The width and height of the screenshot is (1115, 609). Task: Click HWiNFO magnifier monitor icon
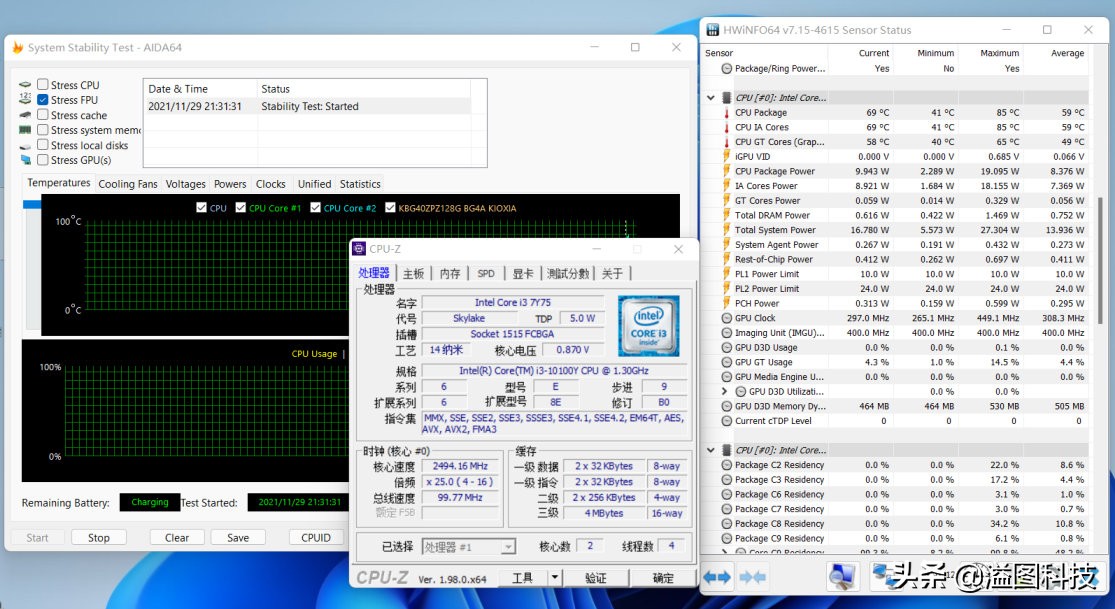[x=842, y=577]
